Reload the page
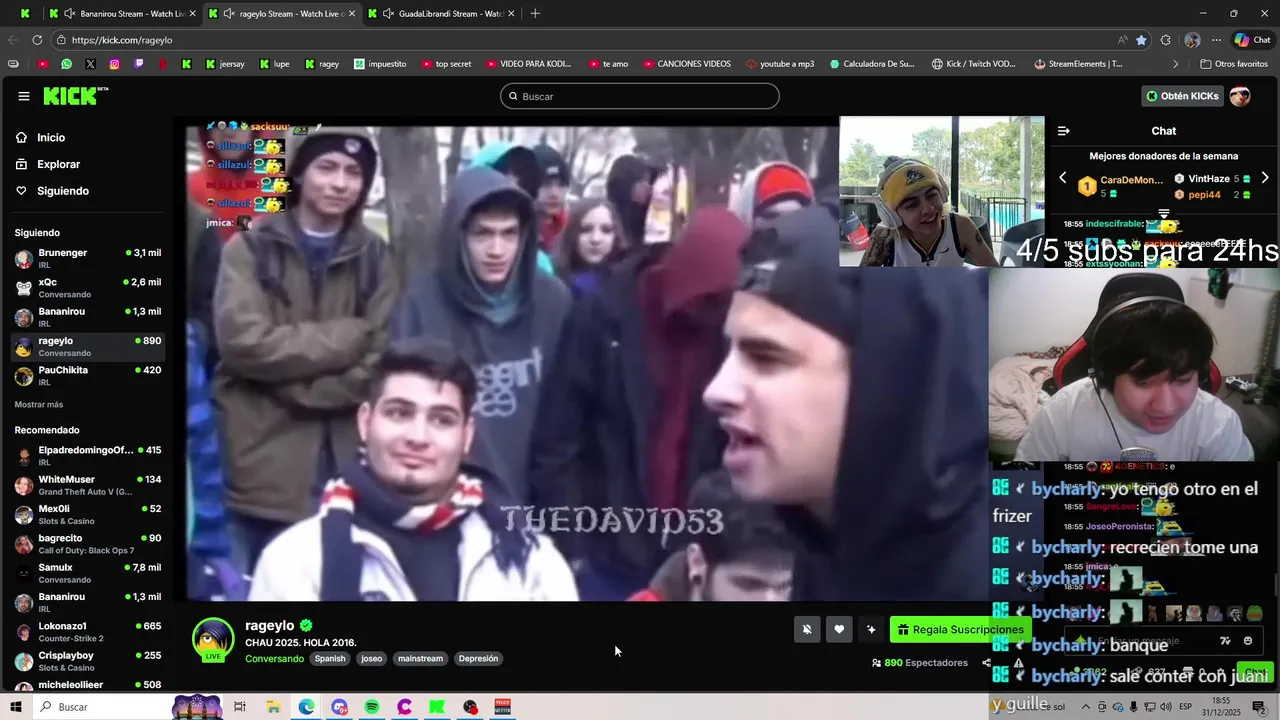Image resolution: width=1280 pixels, height=720 pixels. (x=37, y=40)
